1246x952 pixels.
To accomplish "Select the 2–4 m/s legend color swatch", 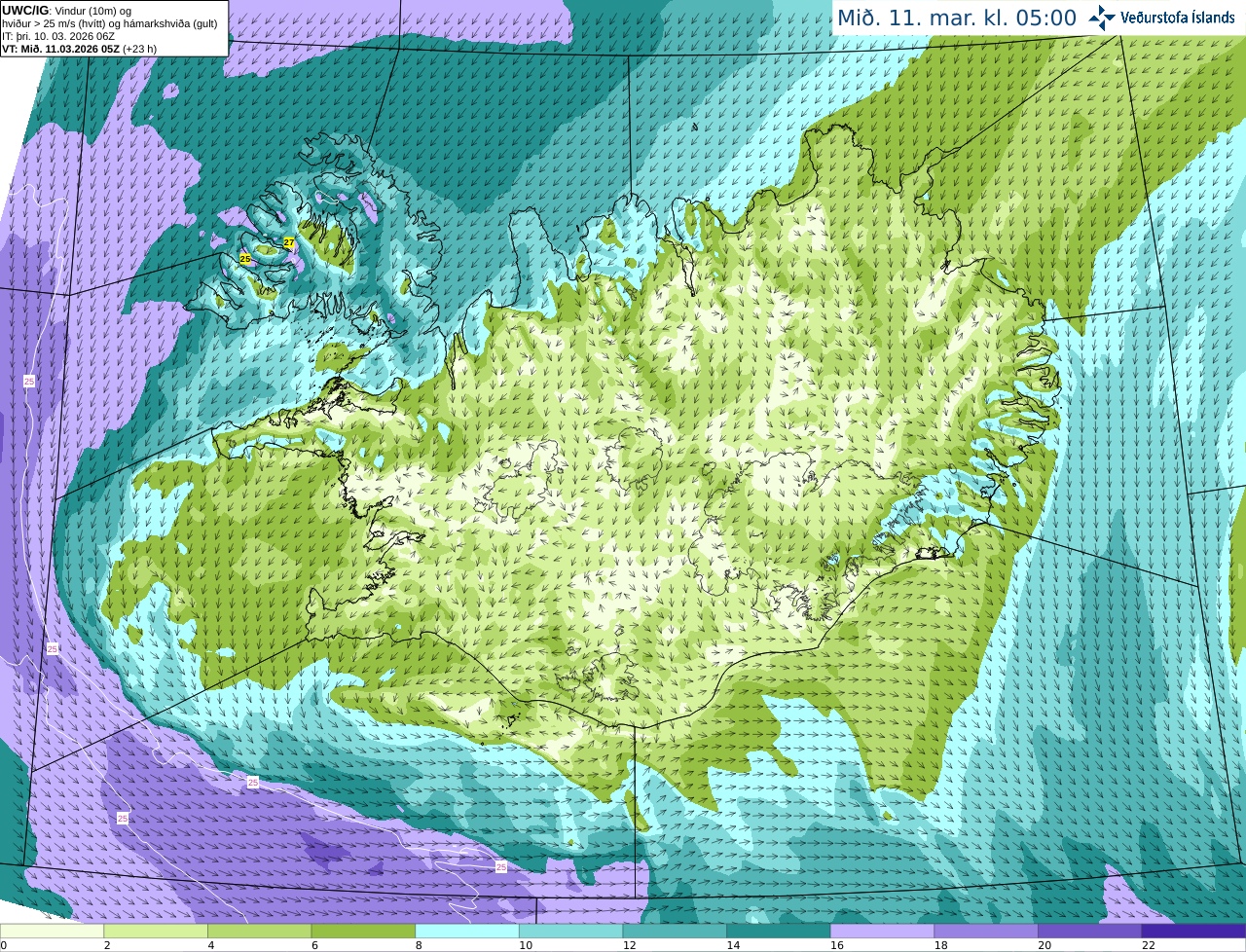I will click(156, 931).
